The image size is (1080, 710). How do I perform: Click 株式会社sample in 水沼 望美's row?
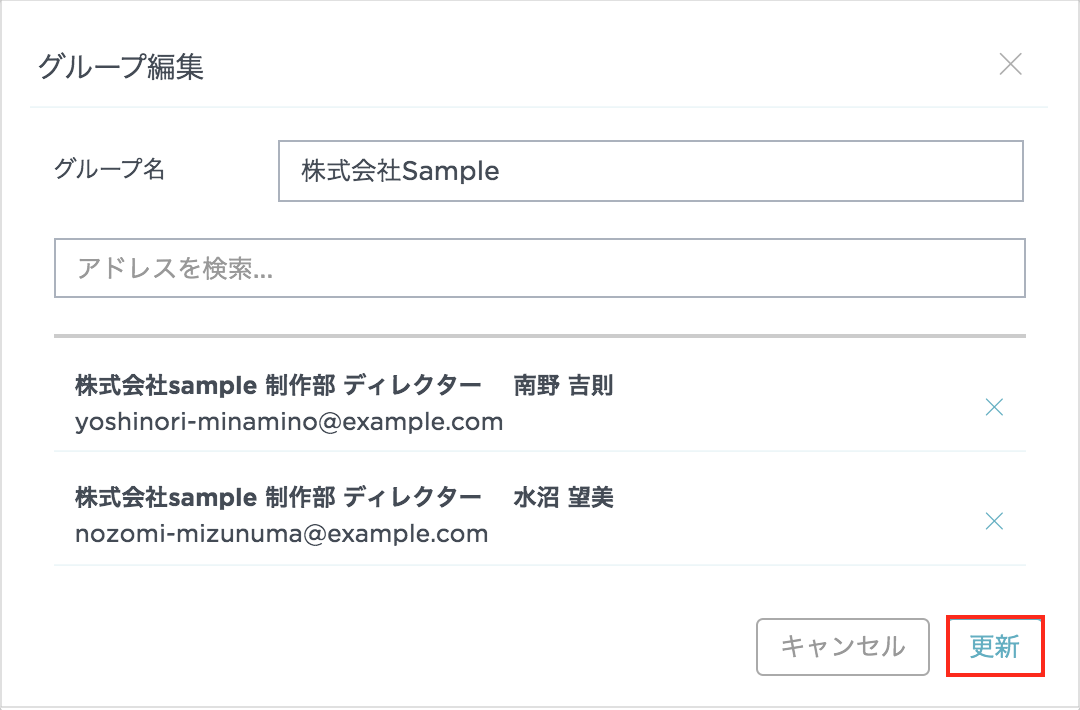tap(165, 497)
